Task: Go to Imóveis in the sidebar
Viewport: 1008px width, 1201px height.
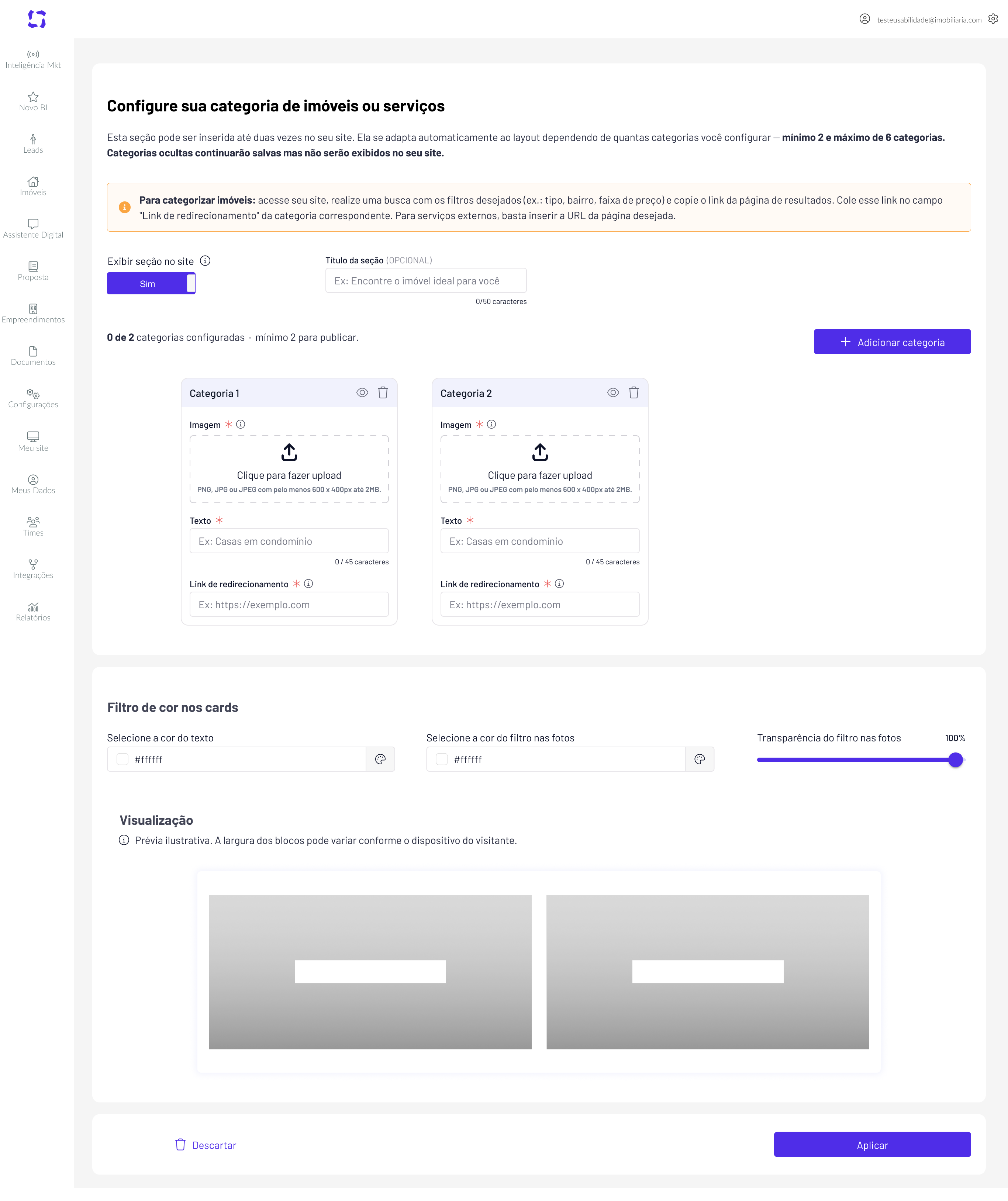Action: tap(33, 186)
